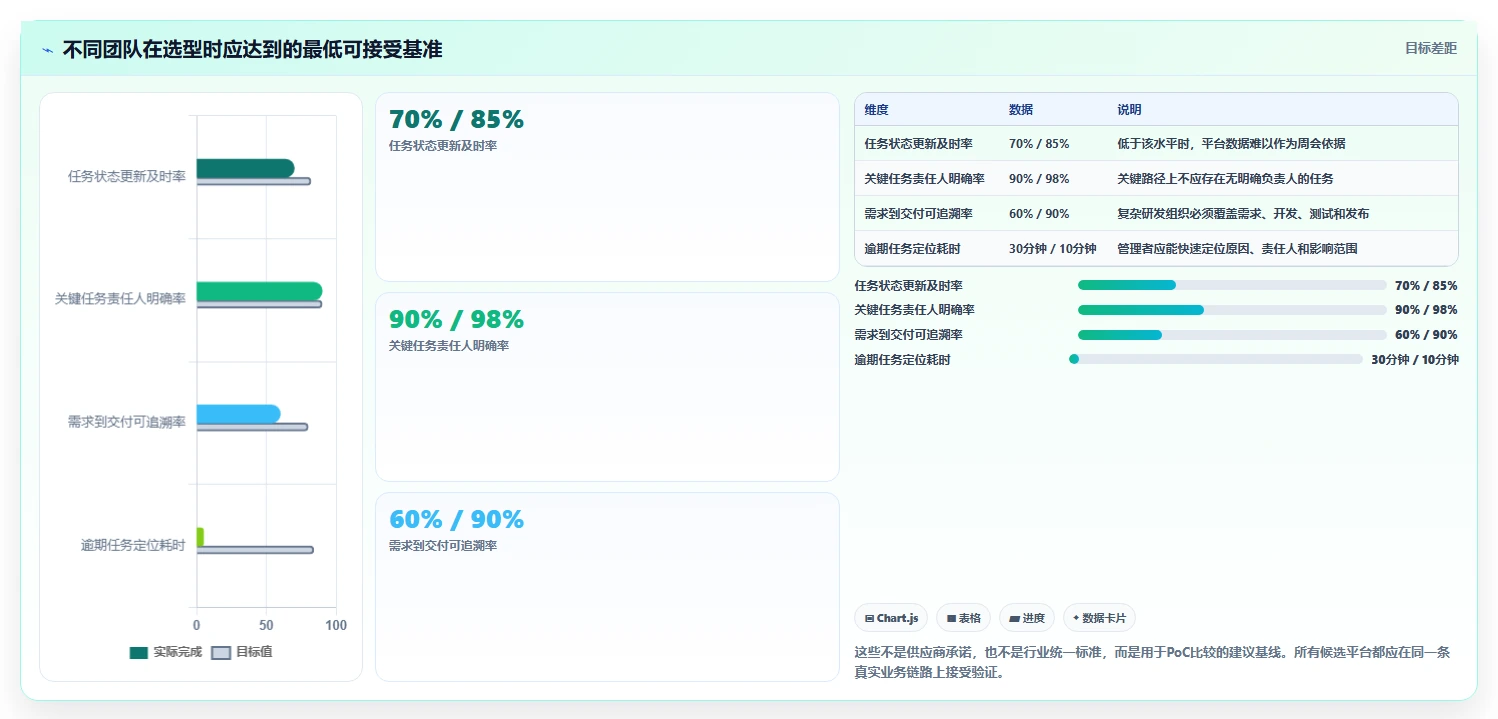Click the 目标差距 label in the header

click(x=1431, y=48)
